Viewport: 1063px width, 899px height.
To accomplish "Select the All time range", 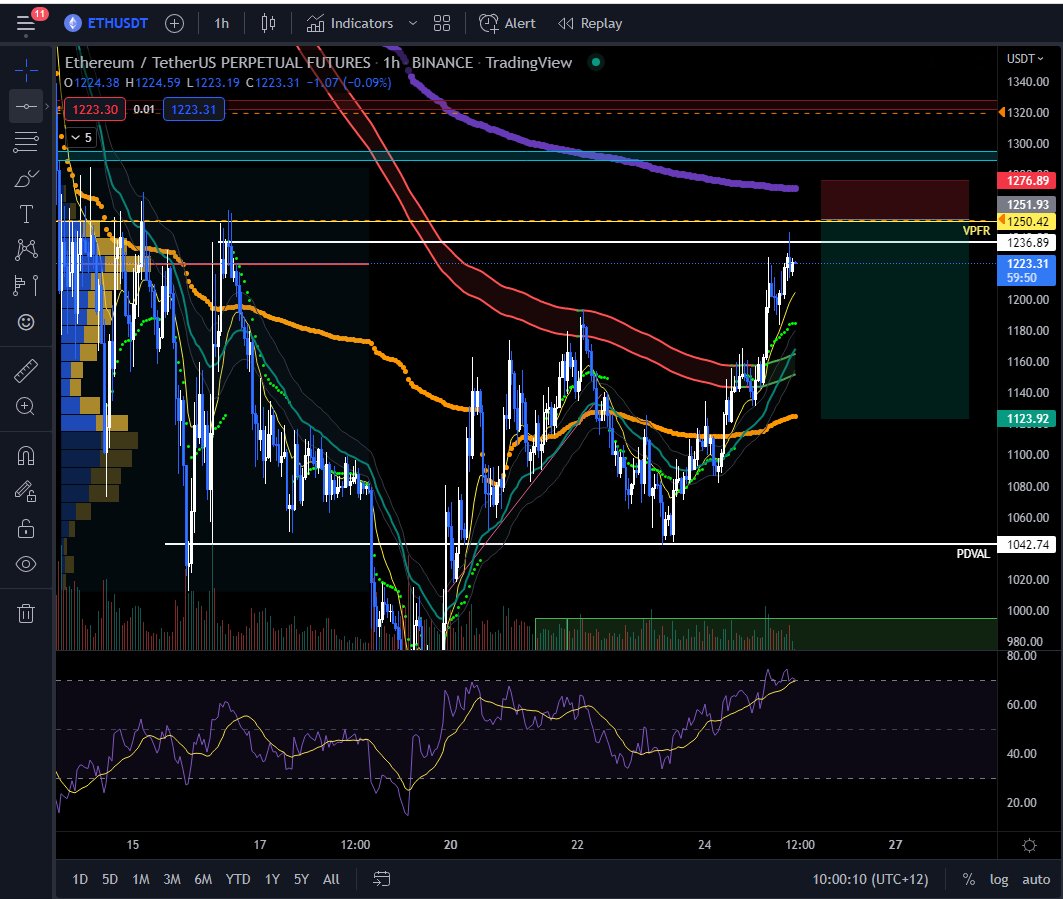I will tap(331, 879).
